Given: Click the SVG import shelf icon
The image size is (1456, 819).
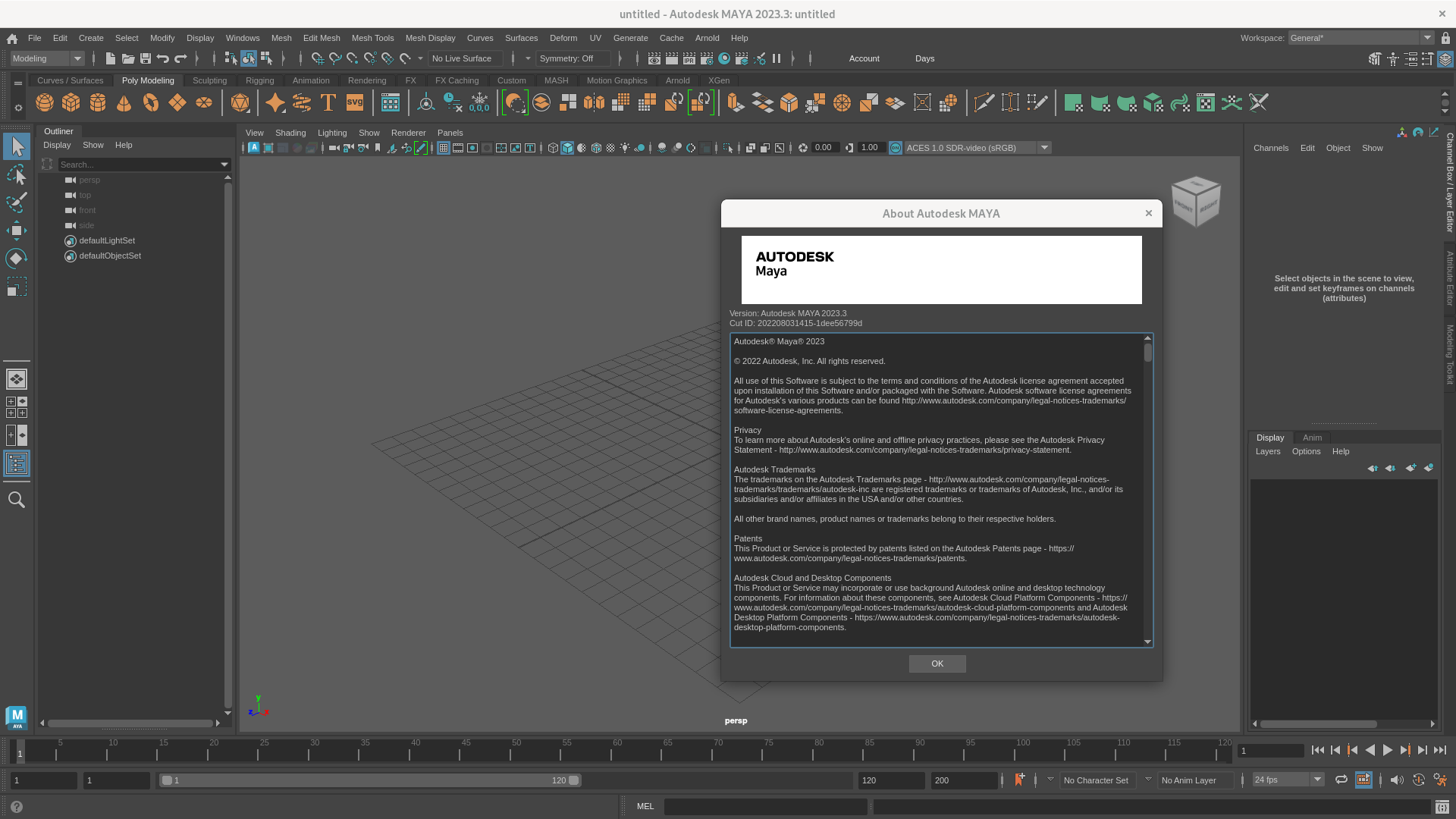Looking at the screenshot, I should click(355, 102).
